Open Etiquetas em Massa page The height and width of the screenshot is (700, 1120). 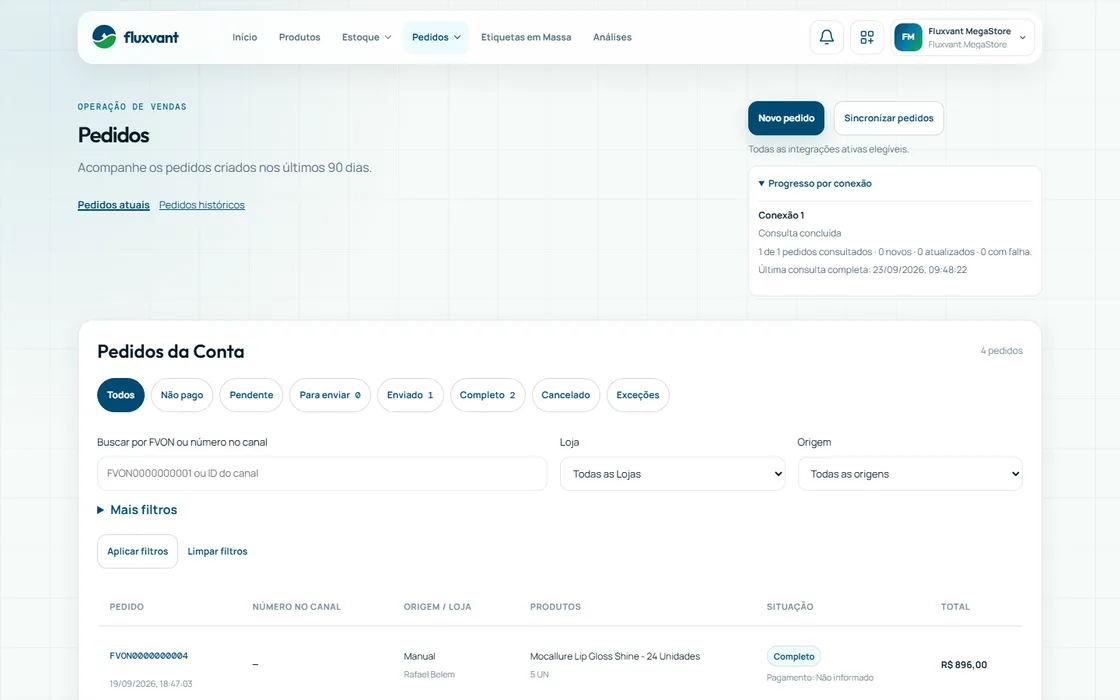coord(526,37)
